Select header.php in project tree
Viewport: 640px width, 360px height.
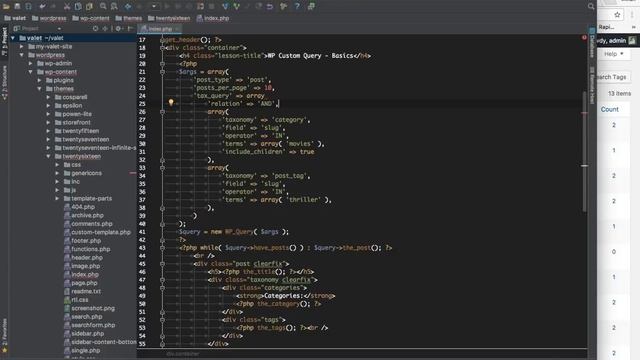(83, 258)
